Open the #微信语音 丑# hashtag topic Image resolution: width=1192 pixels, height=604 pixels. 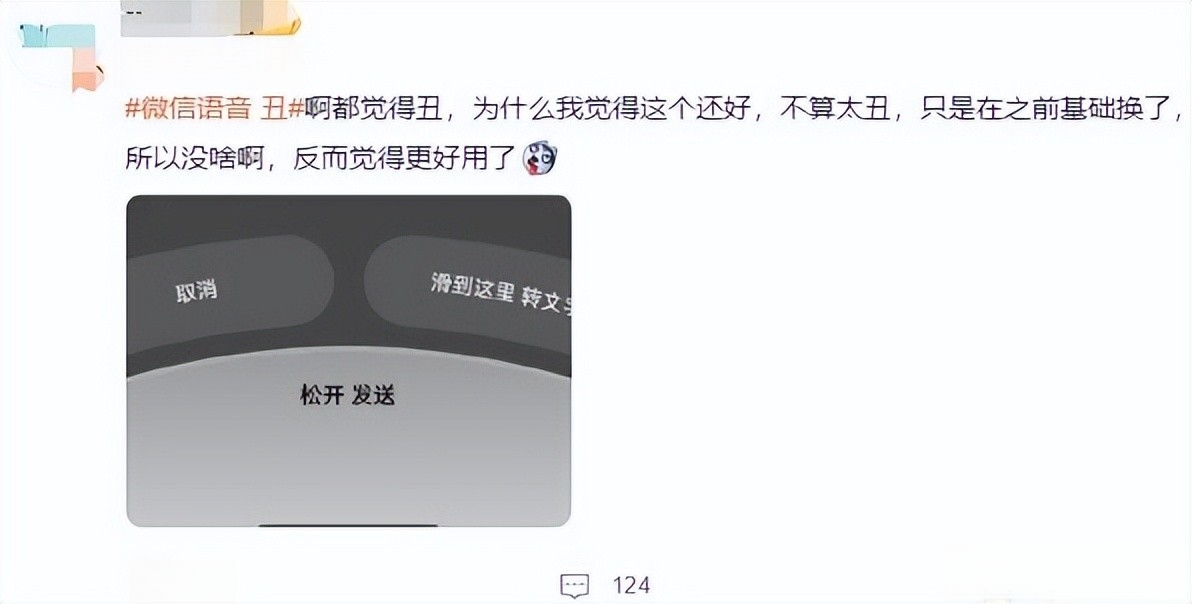point(214,109)
